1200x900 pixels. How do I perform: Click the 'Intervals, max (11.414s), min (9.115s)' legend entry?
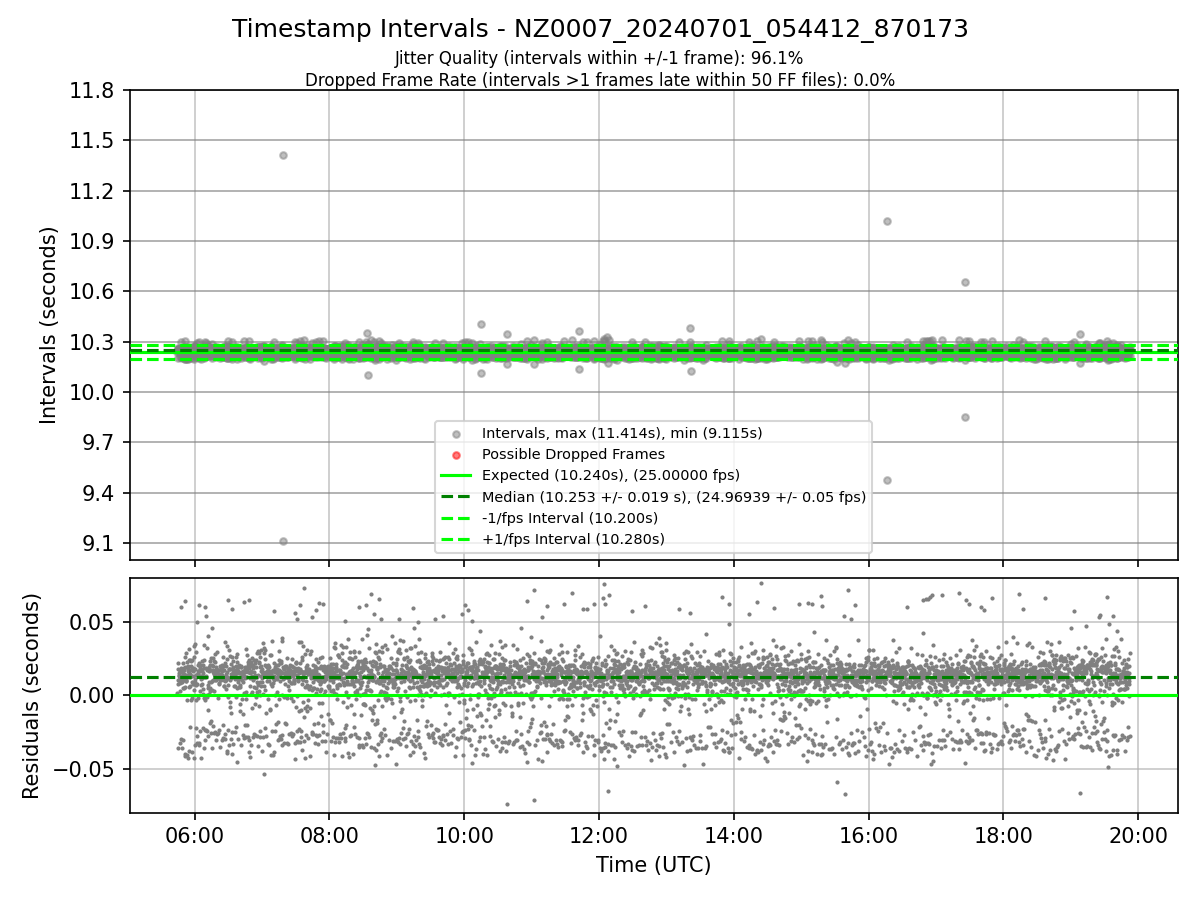(622, 433)
